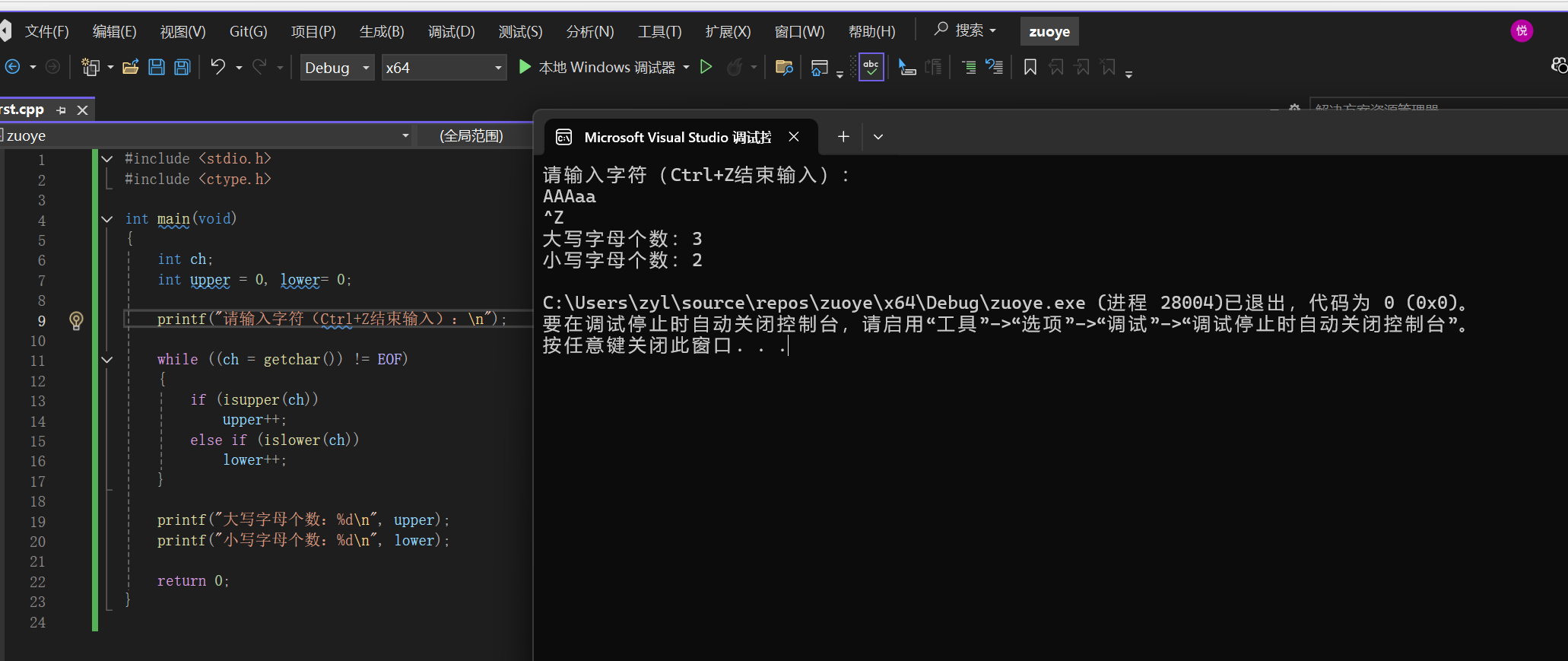
Task: Click the cursor-with-line toolbar icon
Action: coord(906,67)
